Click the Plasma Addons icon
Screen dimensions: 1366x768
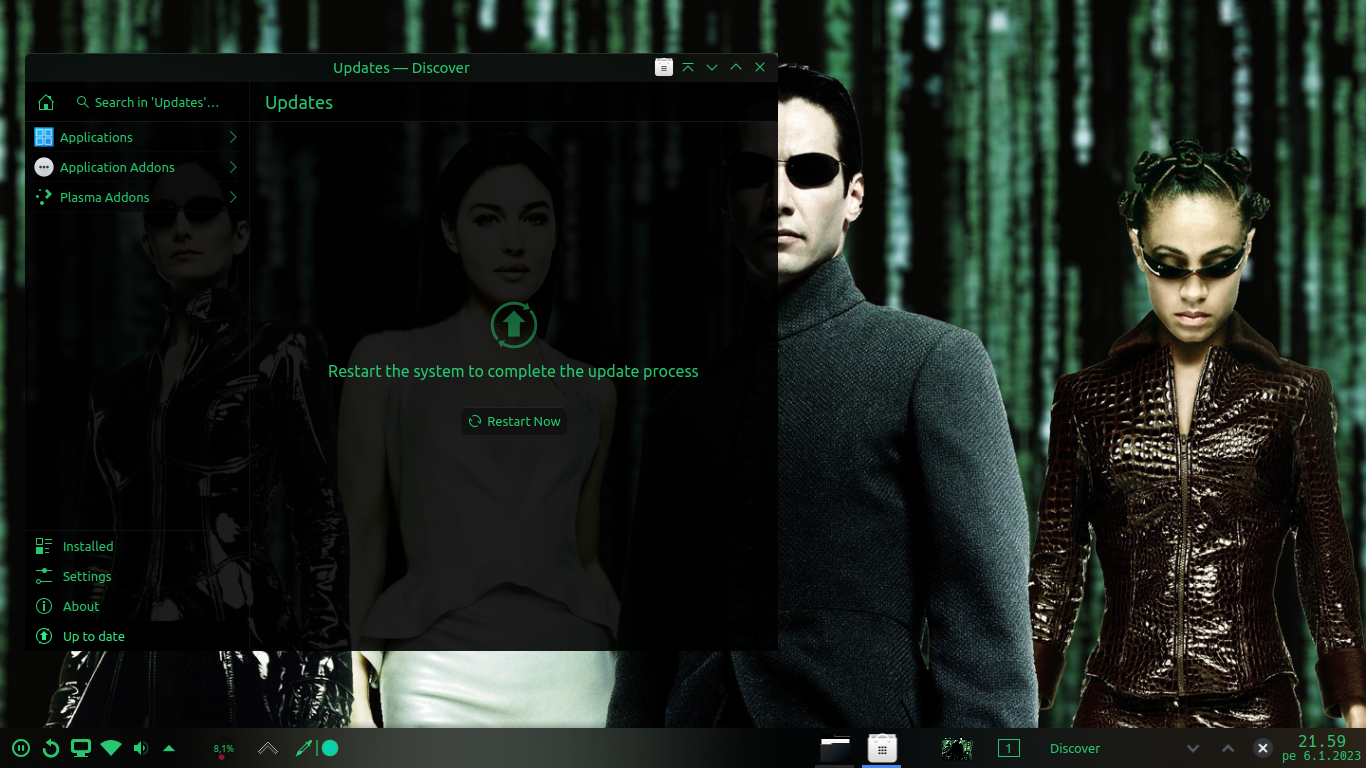44,197
